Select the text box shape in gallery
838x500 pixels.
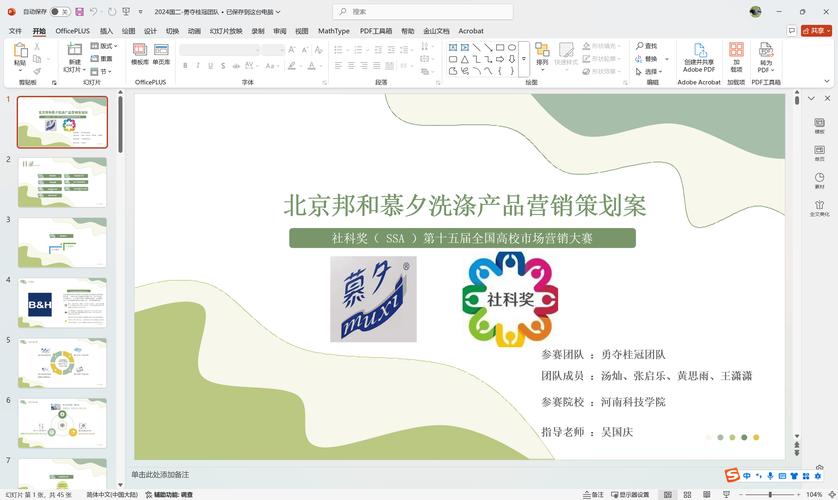[x=453, y=47]
